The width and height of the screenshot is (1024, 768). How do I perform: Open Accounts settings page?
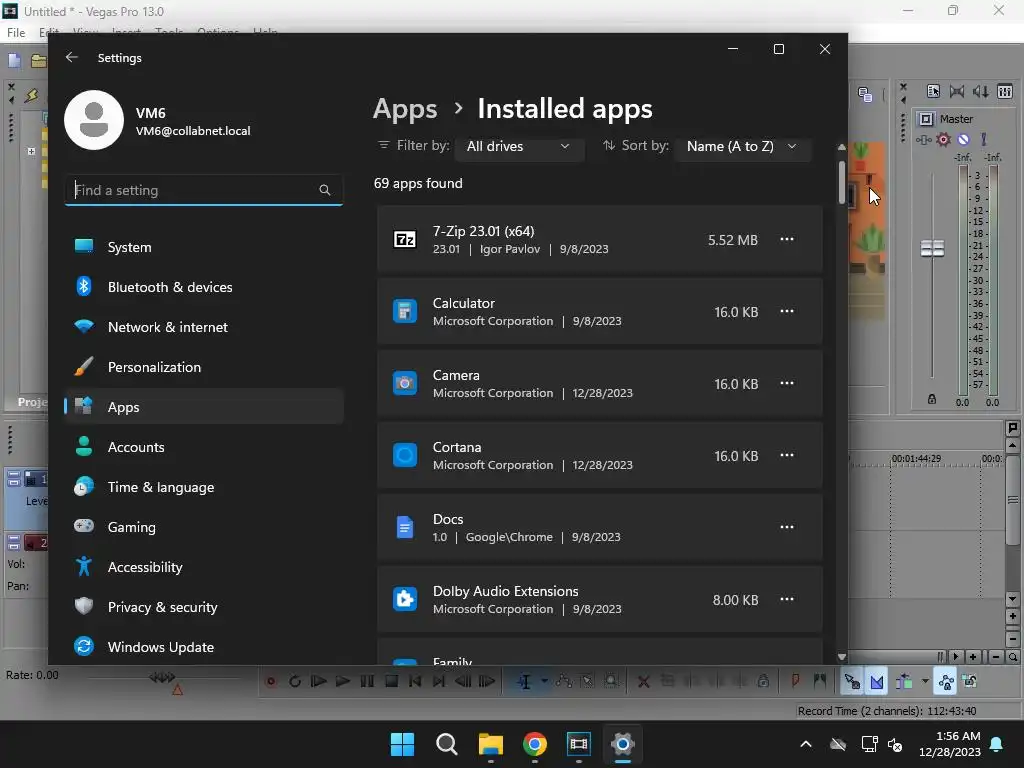[x=204, y=447]
